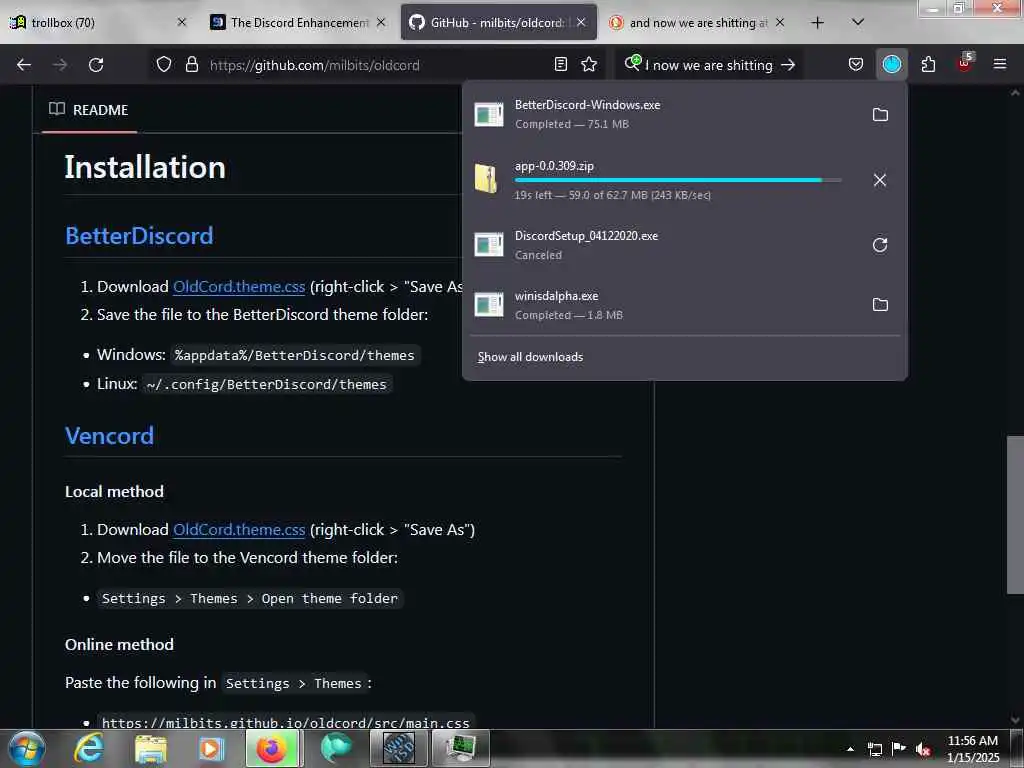1024x768 pixels.
Task: Click the winisdalpha.exe file icon
Action: coord(488,304)
